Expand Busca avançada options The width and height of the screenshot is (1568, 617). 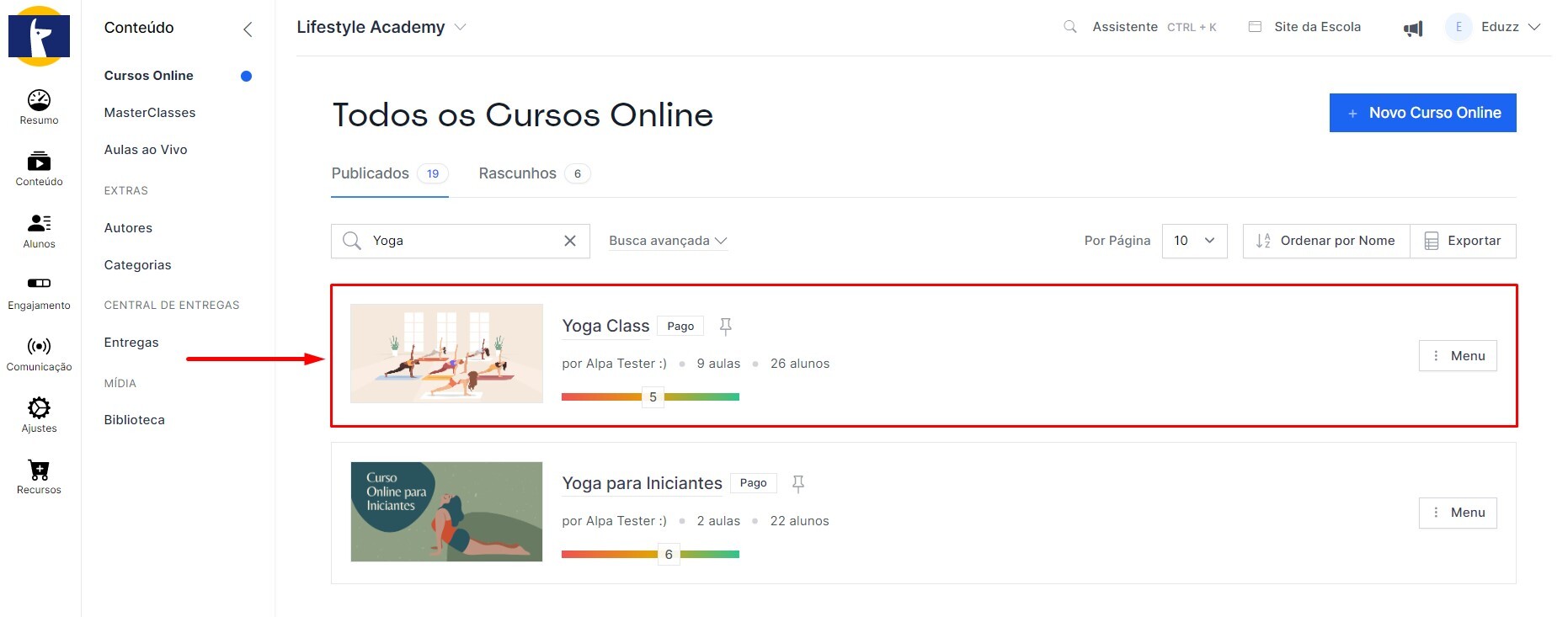[667, 241]
